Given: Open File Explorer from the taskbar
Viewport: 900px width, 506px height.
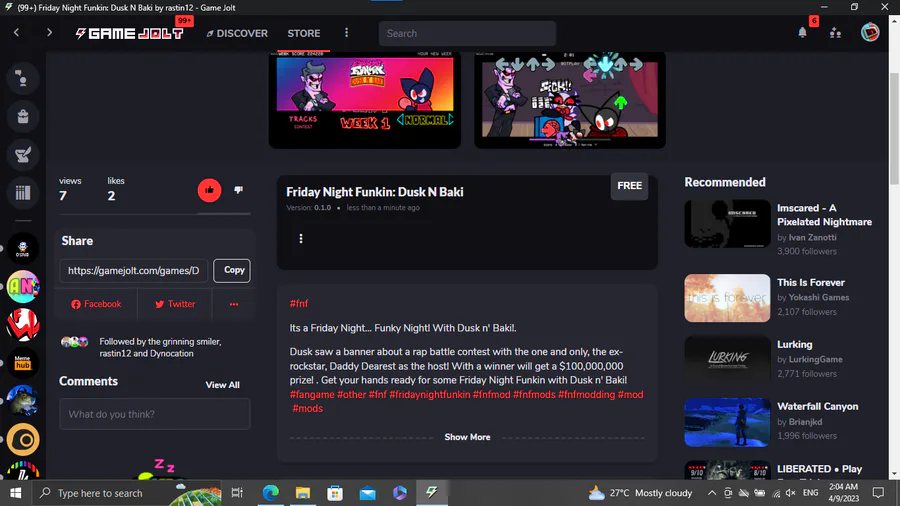Looking at the screenshot, I should 302,493.
